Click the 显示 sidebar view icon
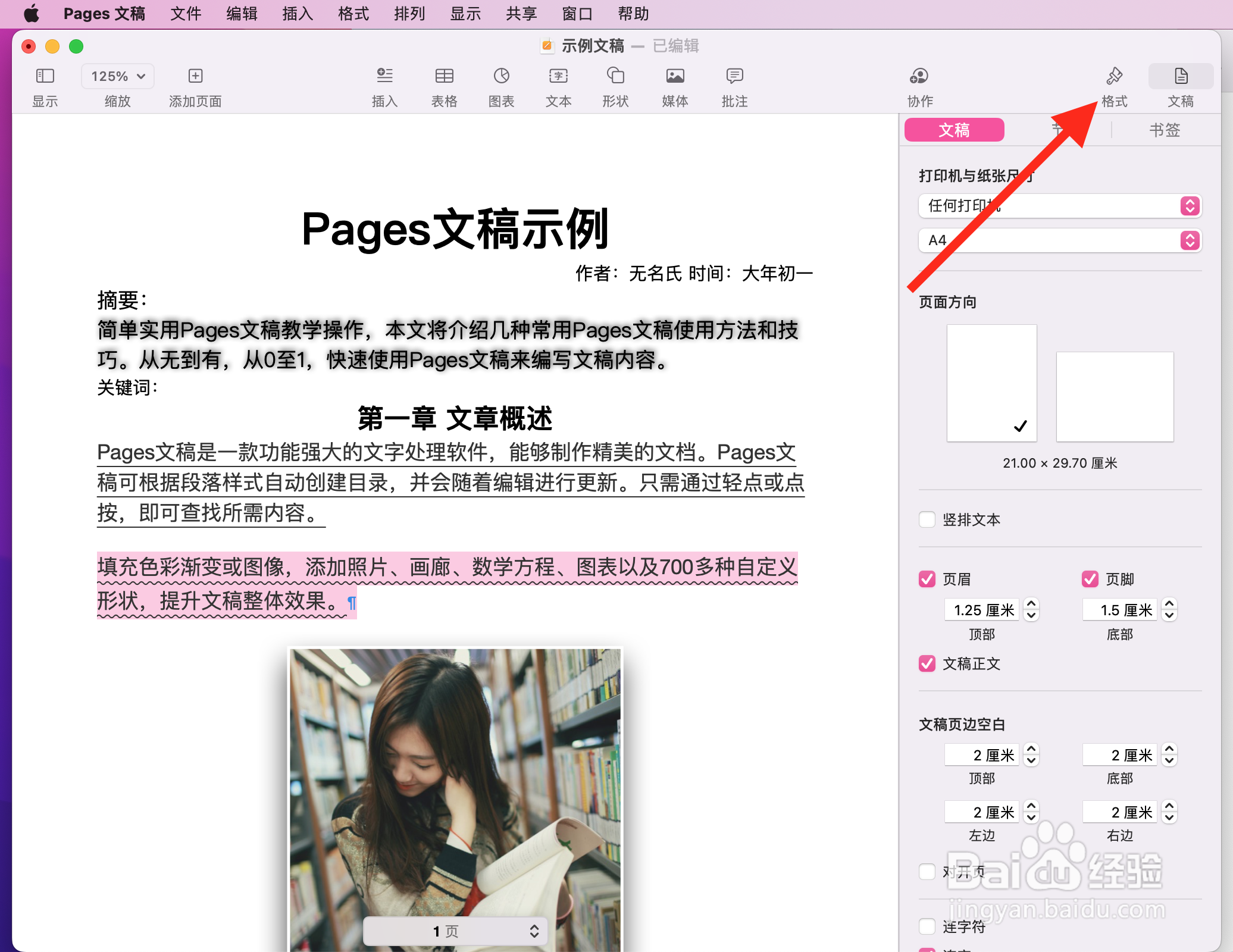This screenshot has height=952, width=1233. point(45,76)
